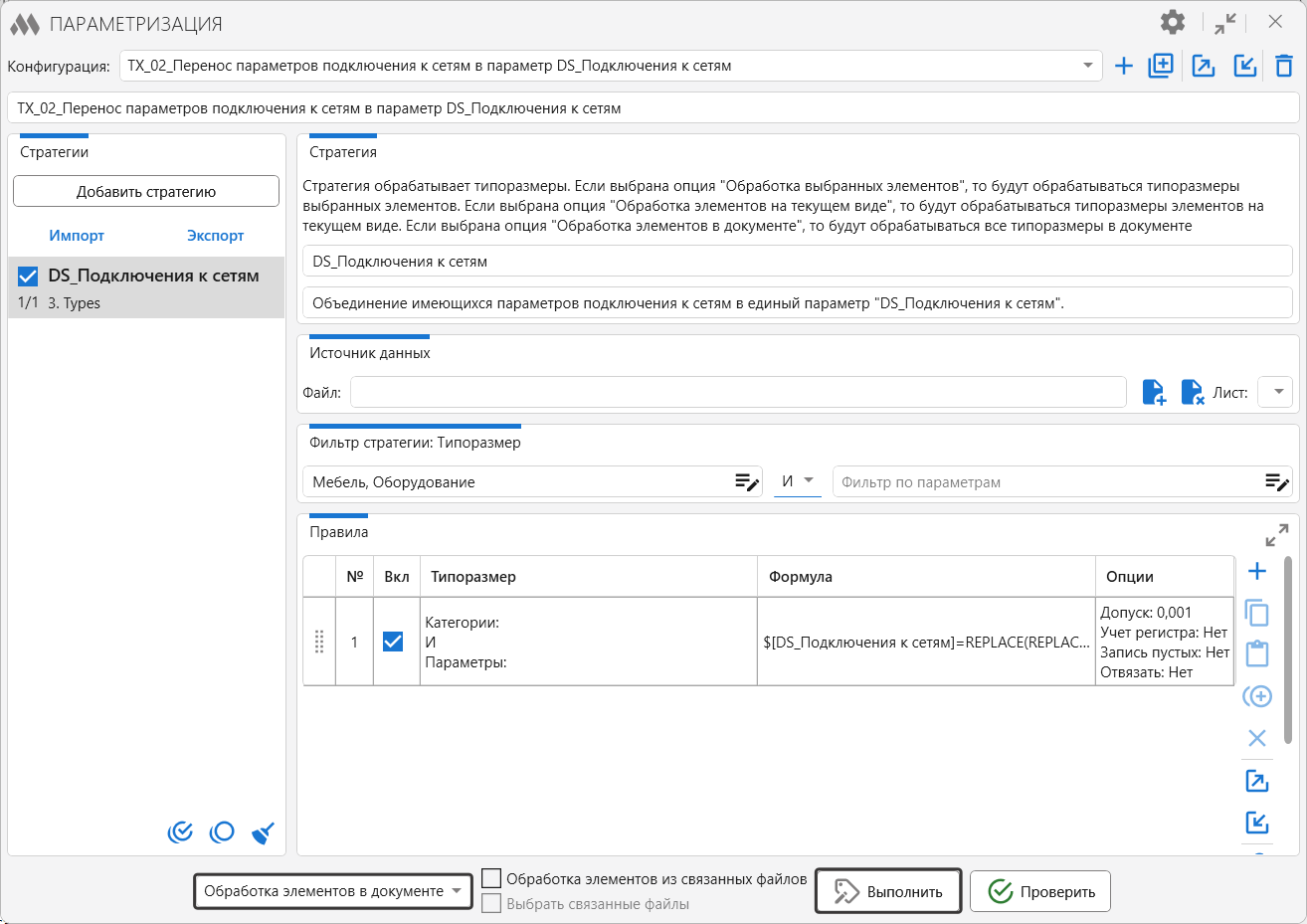This screenshot has width=1307, height=924.
Task: Expand the rules panel to full size
Action: pos(1277,535)
